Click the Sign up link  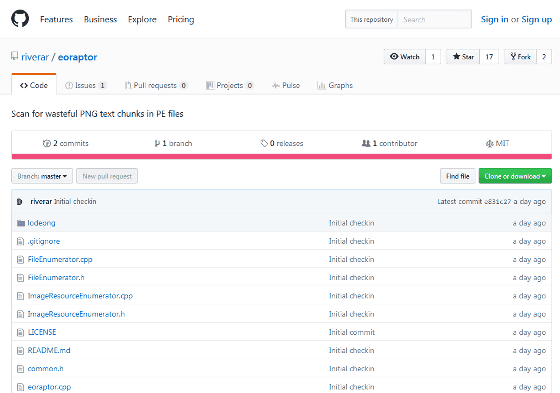click(536, 19)
